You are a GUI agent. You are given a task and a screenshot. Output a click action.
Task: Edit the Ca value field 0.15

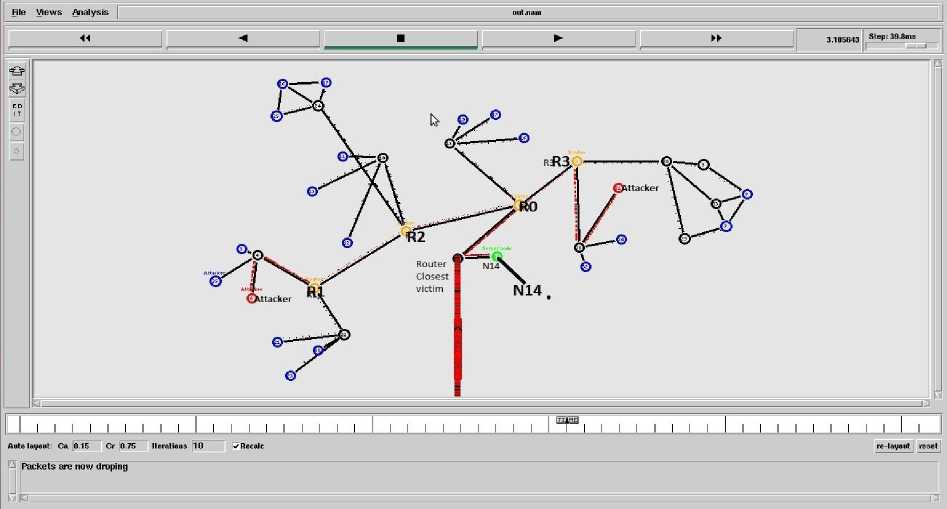86,446
